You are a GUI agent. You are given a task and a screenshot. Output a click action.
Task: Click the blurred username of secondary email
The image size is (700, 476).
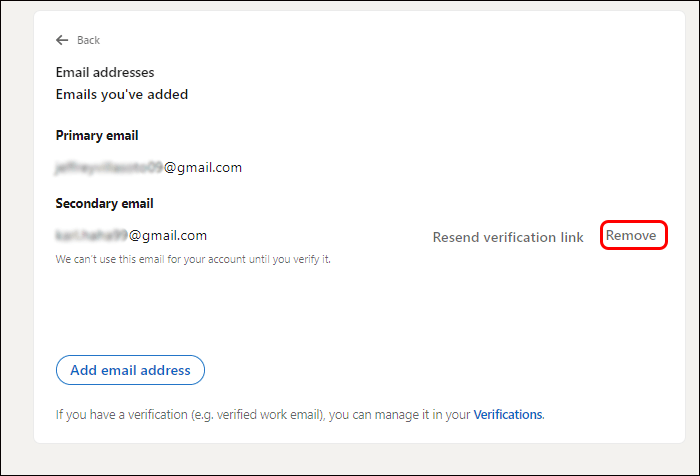[92, 235]
